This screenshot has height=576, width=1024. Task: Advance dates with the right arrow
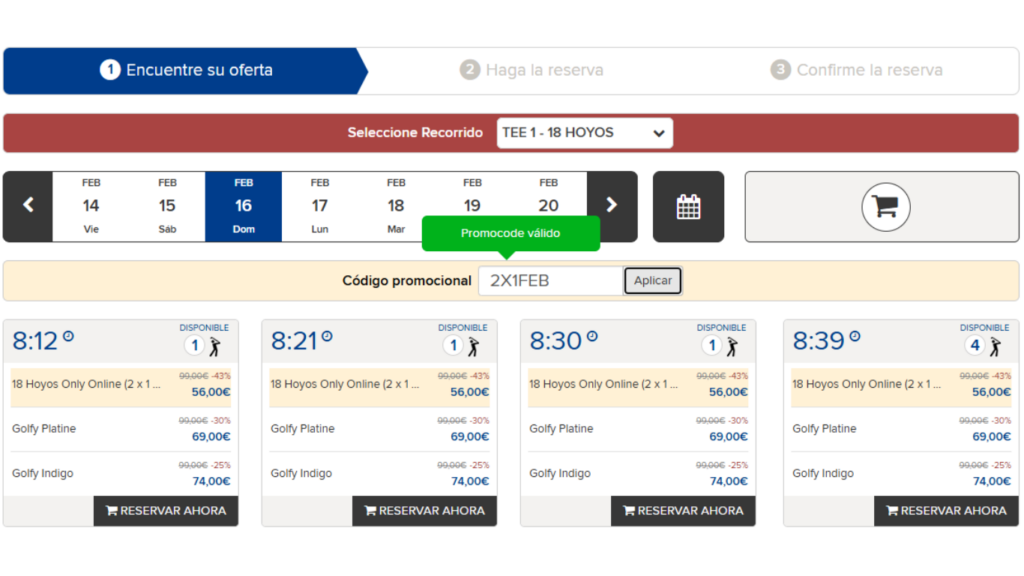click(612, 205)
